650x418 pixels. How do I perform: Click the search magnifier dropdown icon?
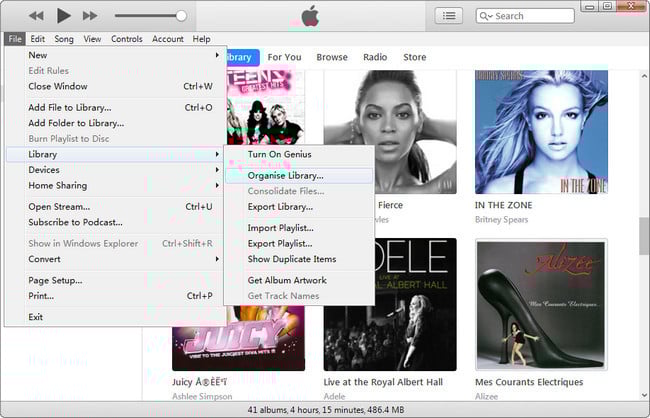(486, 16)
